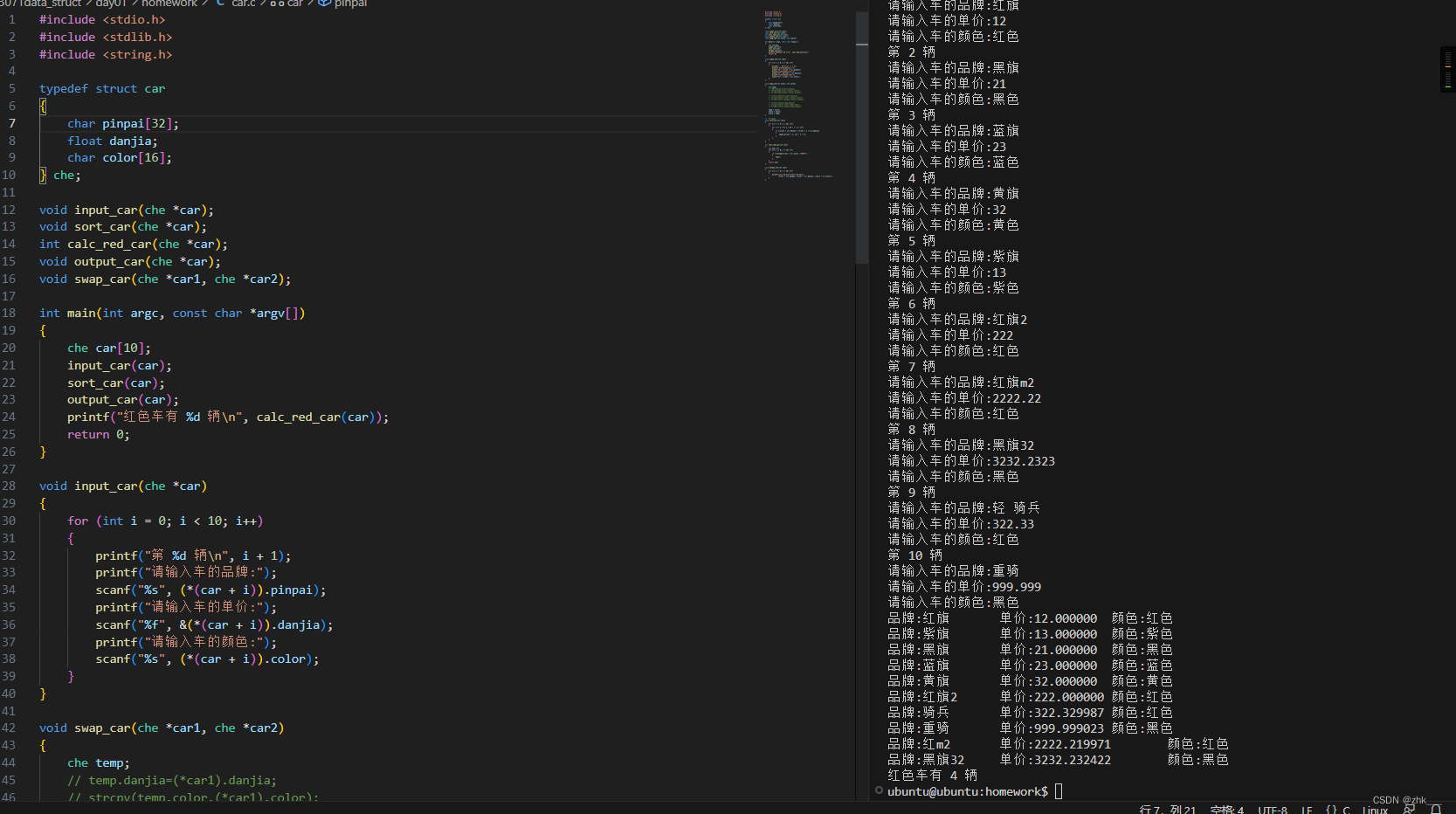Click terminal output '单价:3232.2323' line
The height and width of the screenshot is (814, 1456).
click(x=971, y=460)
